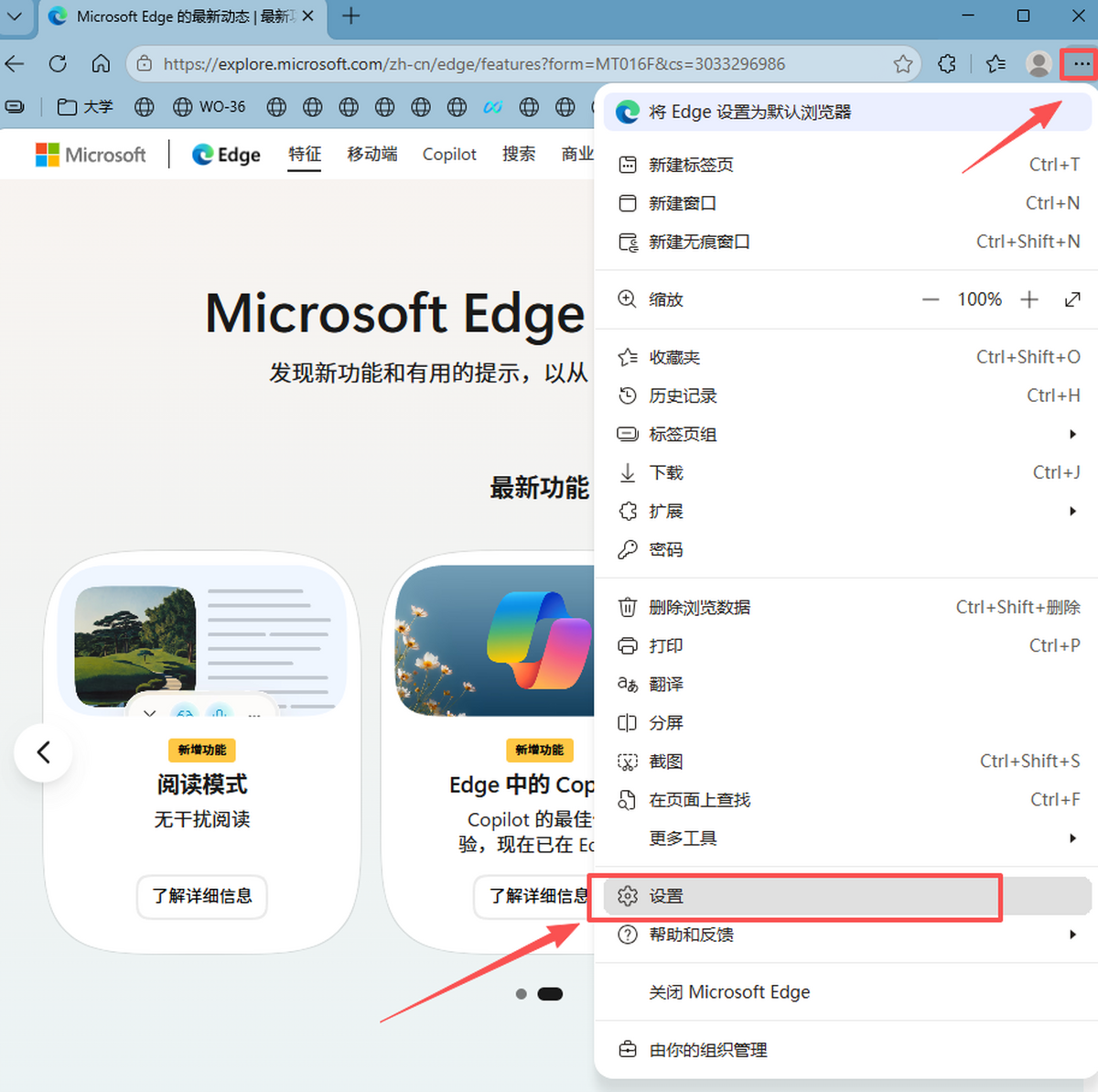
Task: Click the Microsoft logo link
Action: pos(91,155)
